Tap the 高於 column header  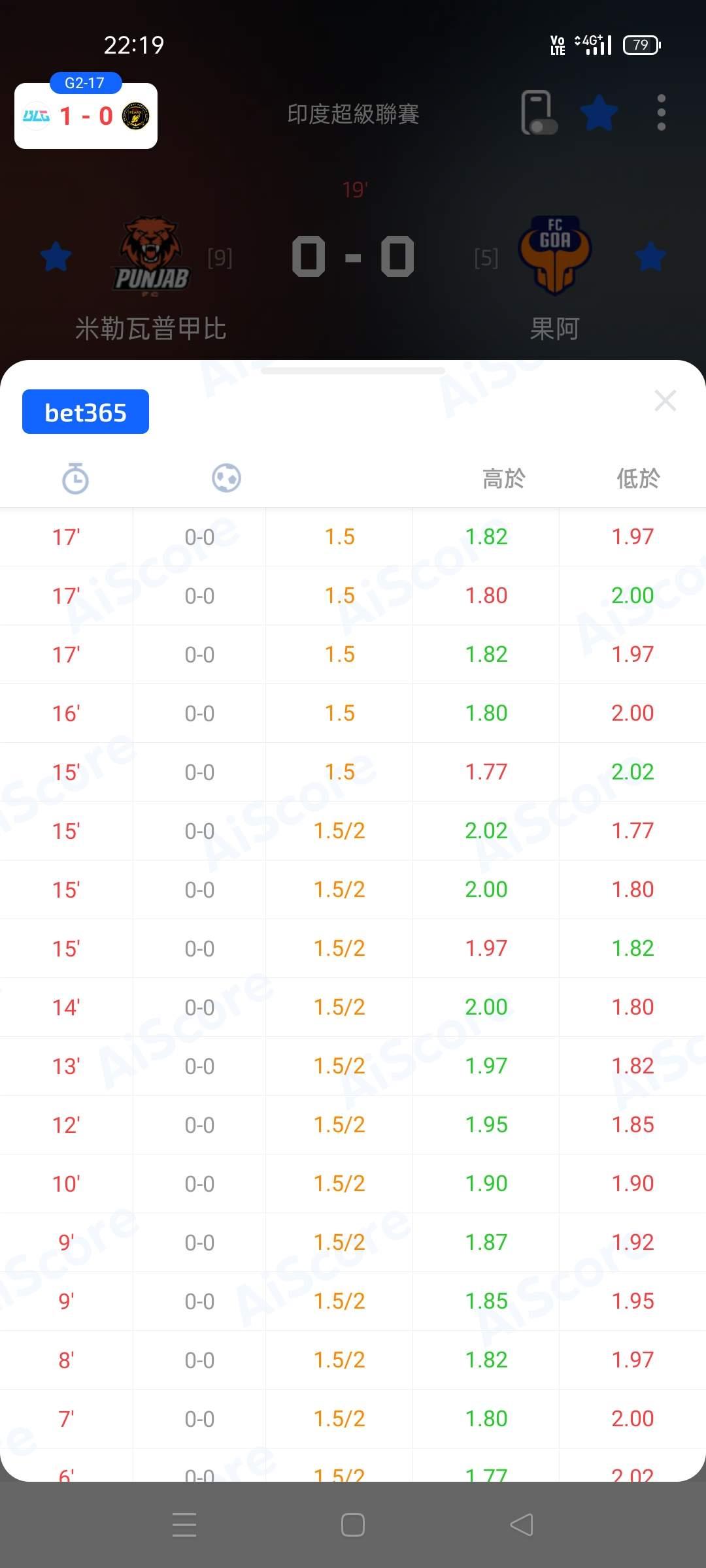(x=504, y=478)
